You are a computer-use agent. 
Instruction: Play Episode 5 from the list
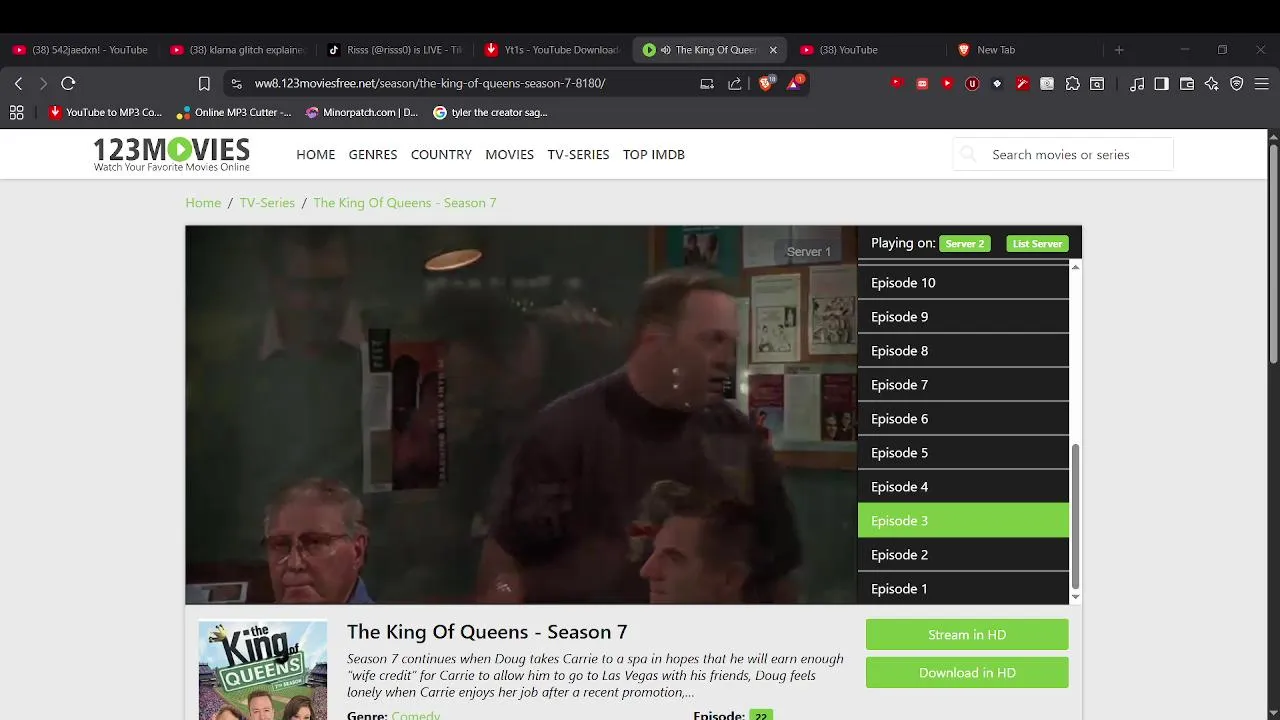[963, 453]
